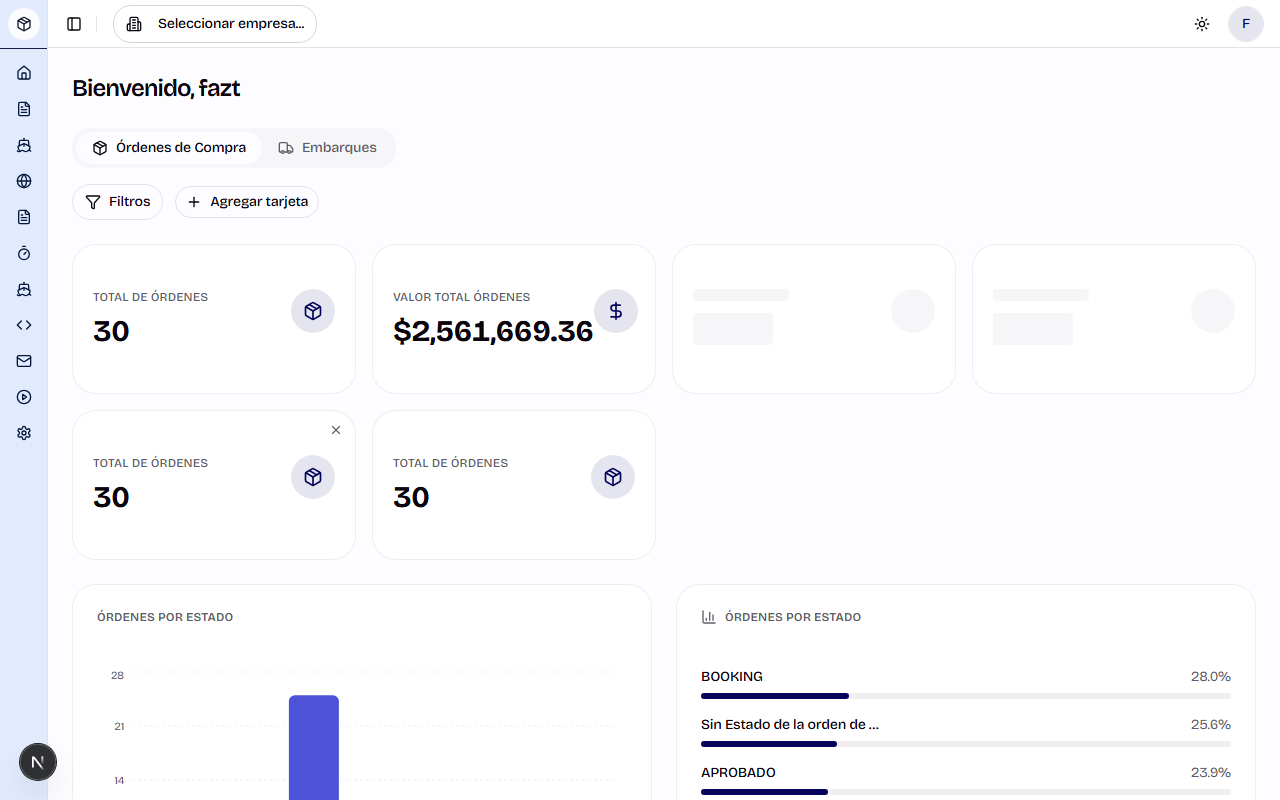Open settings gear in the sidebar
This screenshot has width=1280, height=800.
(24, 433)
